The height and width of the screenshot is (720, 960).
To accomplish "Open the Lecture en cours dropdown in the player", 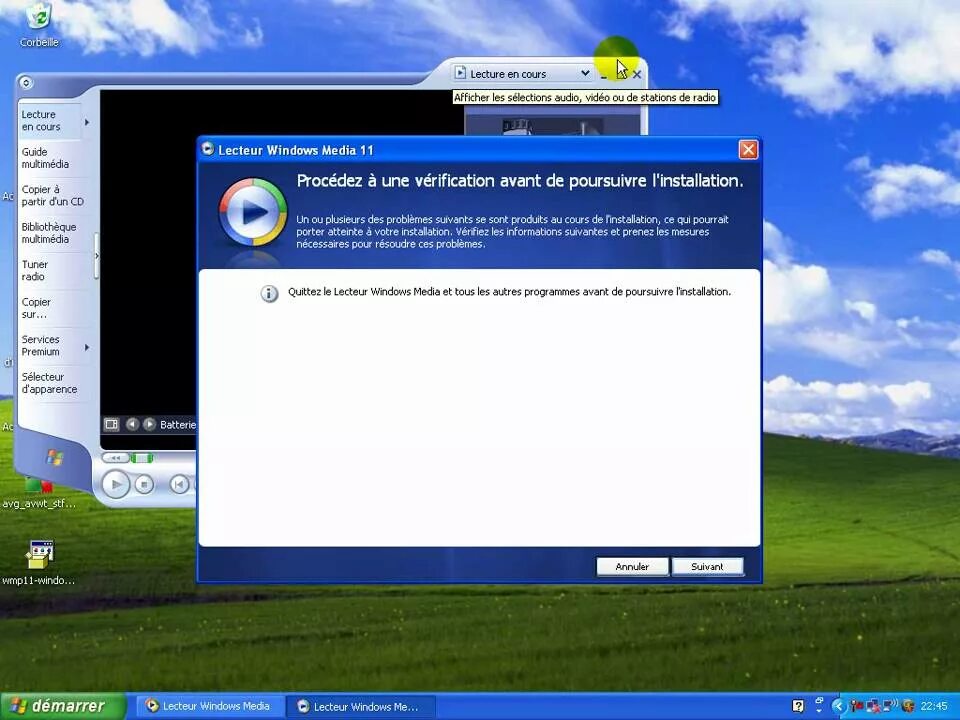I will pos(585,73).
